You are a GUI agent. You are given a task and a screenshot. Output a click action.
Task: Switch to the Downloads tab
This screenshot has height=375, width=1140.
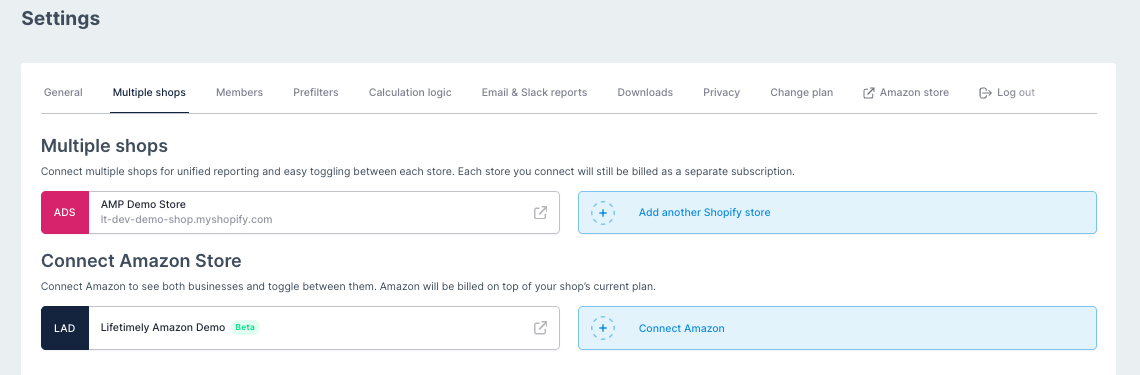click(x=645, y=92)
